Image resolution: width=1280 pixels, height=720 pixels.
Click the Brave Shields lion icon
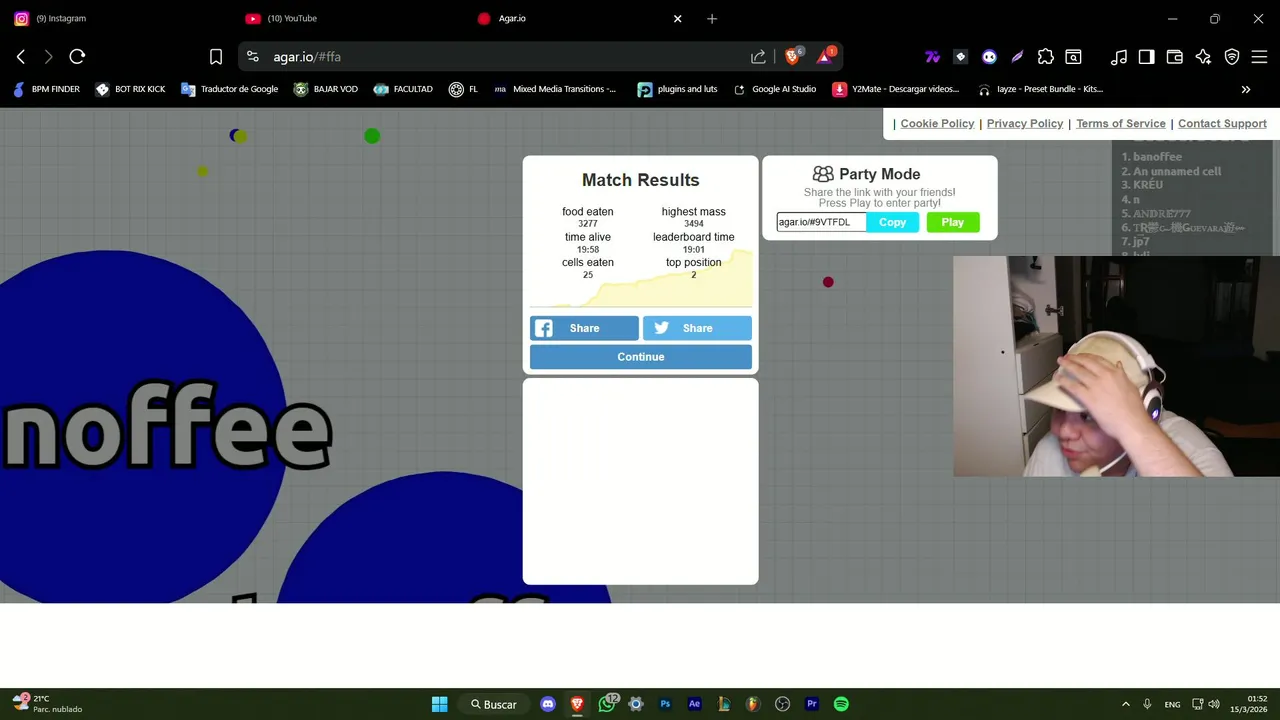pyautogui.click(x=792, y=57)
